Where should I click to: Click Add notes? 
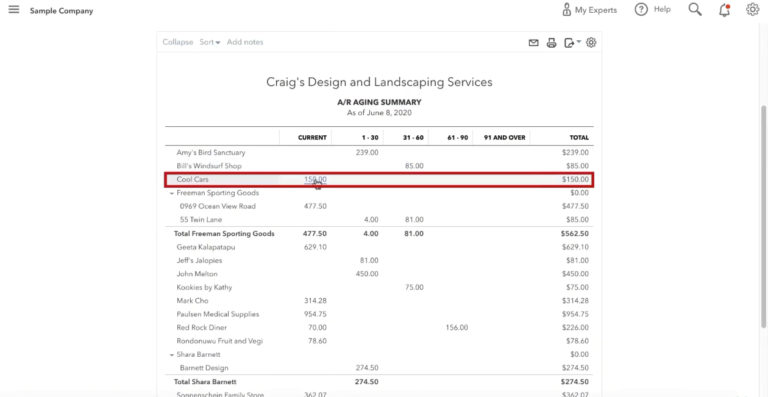[x=245, y=42]
